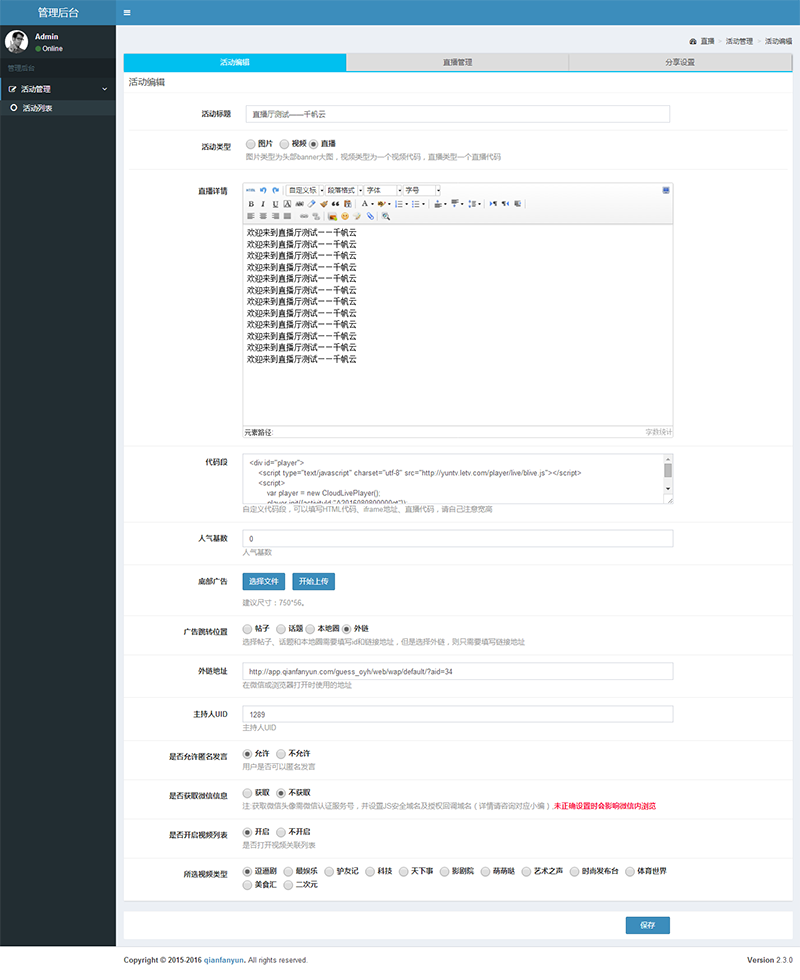Apply bold formatting in editor
The image size is (800, 980).
(251, 204)
